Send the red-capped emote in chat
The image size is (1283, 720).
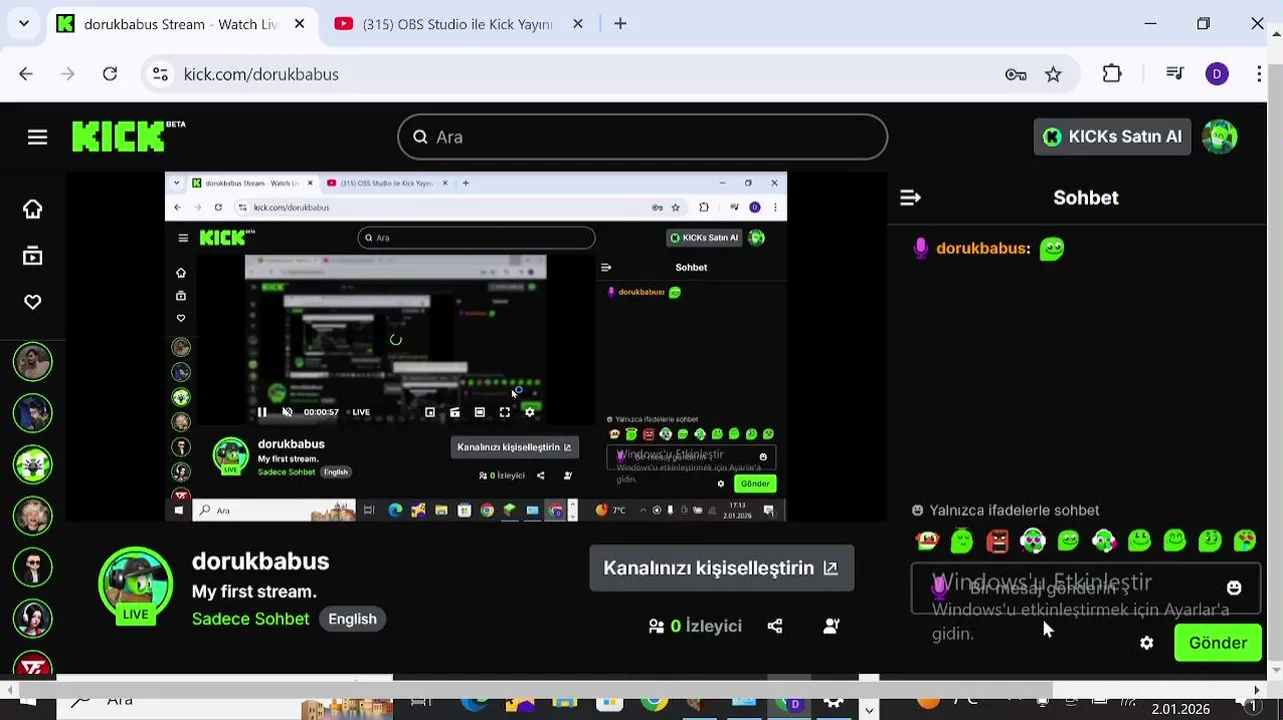927,541
